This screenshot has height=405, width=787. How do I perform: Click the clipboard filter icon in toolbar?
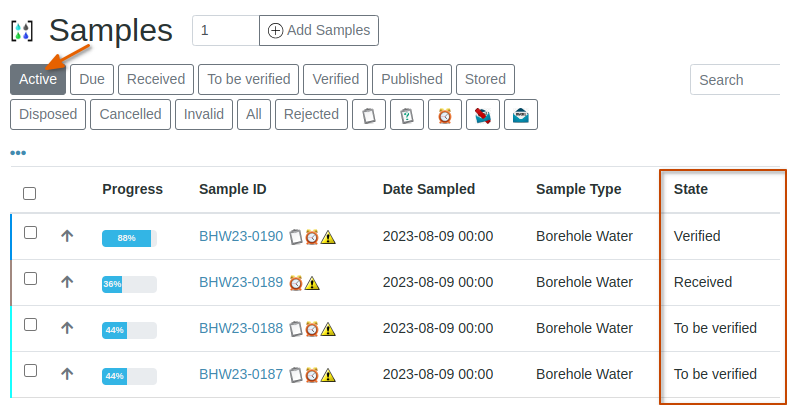coord(369,115)
